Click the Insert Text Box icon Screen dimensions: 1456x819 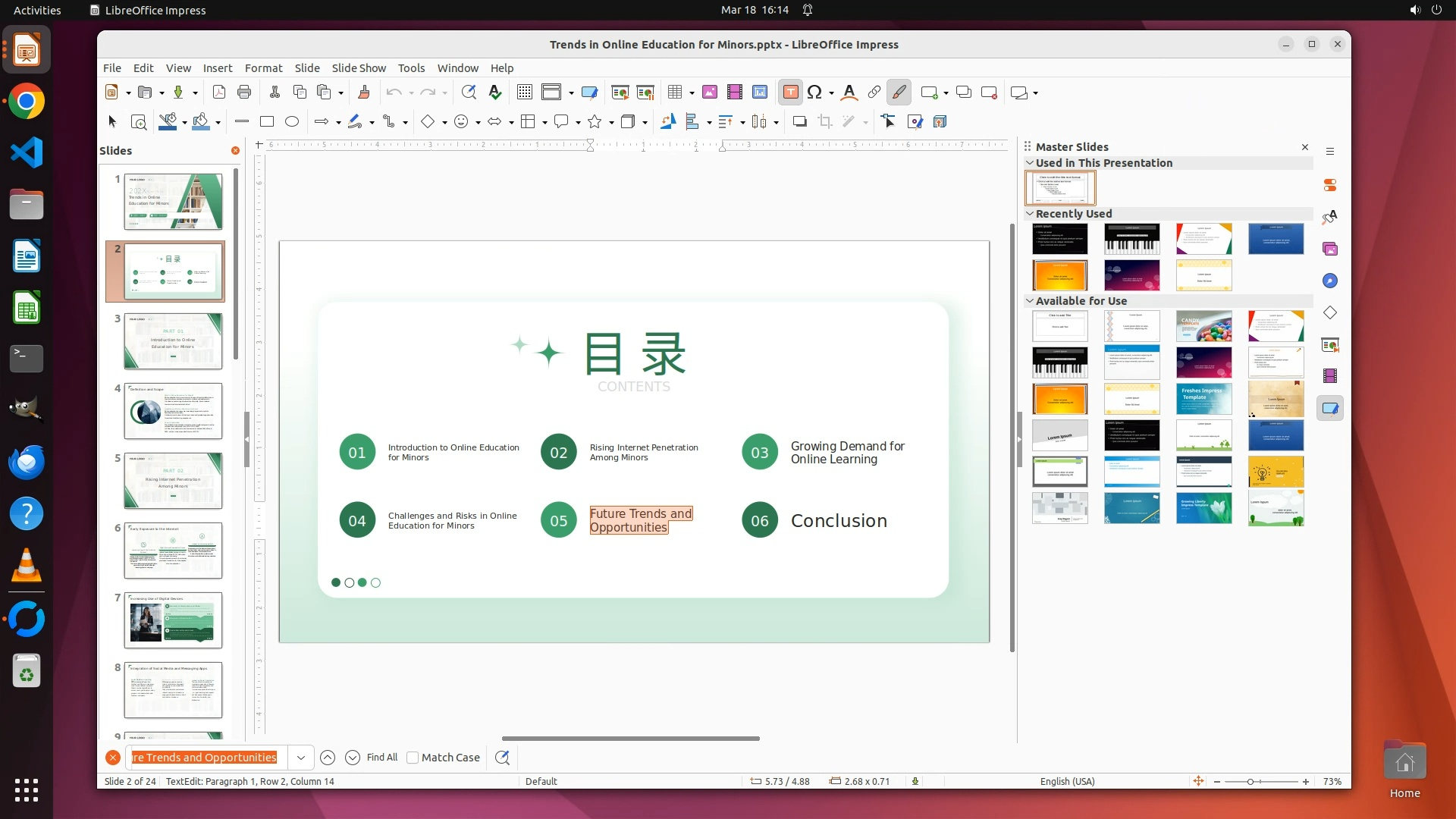coord(790,93)
